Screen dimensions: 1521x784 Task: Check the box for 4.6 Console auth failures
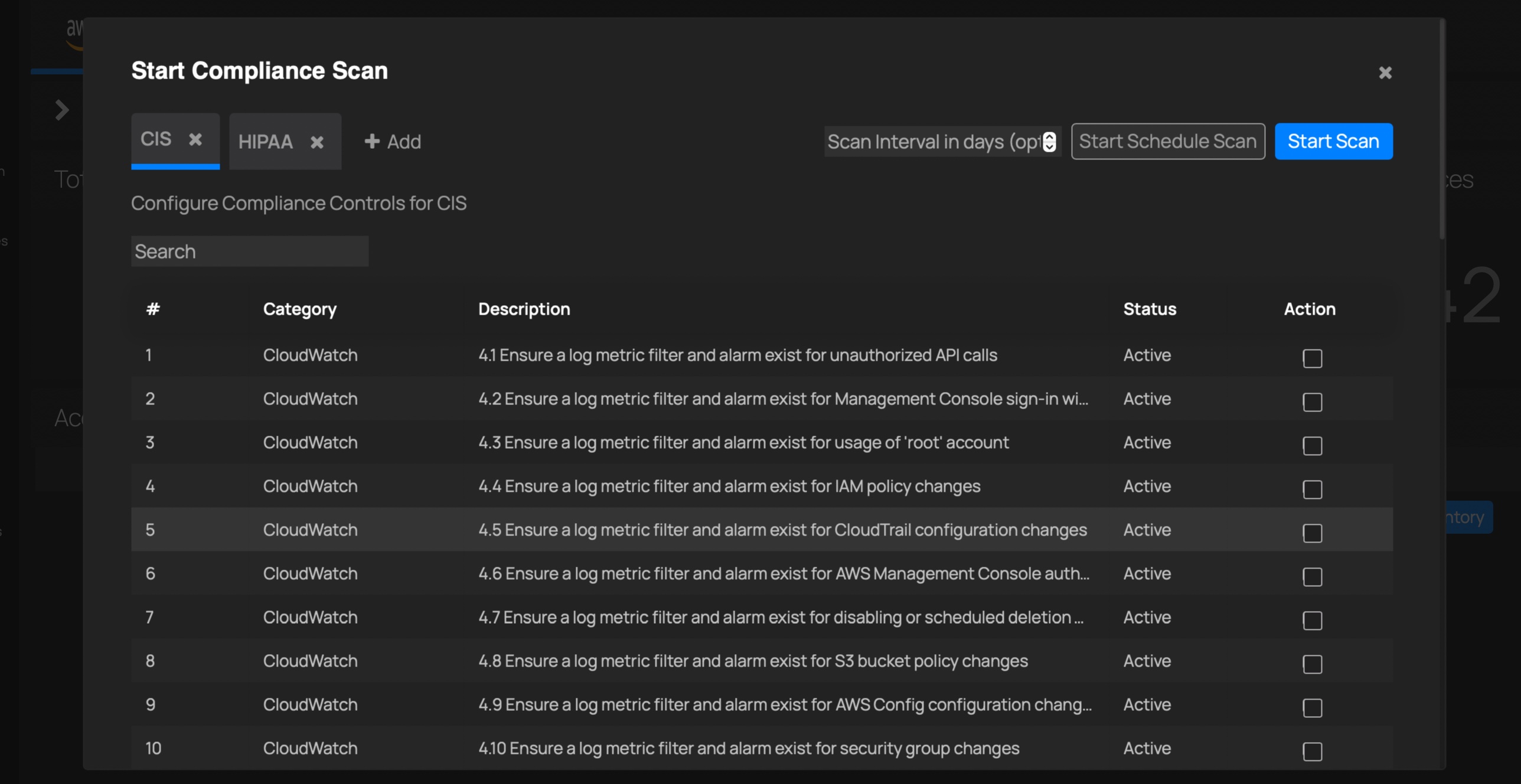coord(1312,576)
